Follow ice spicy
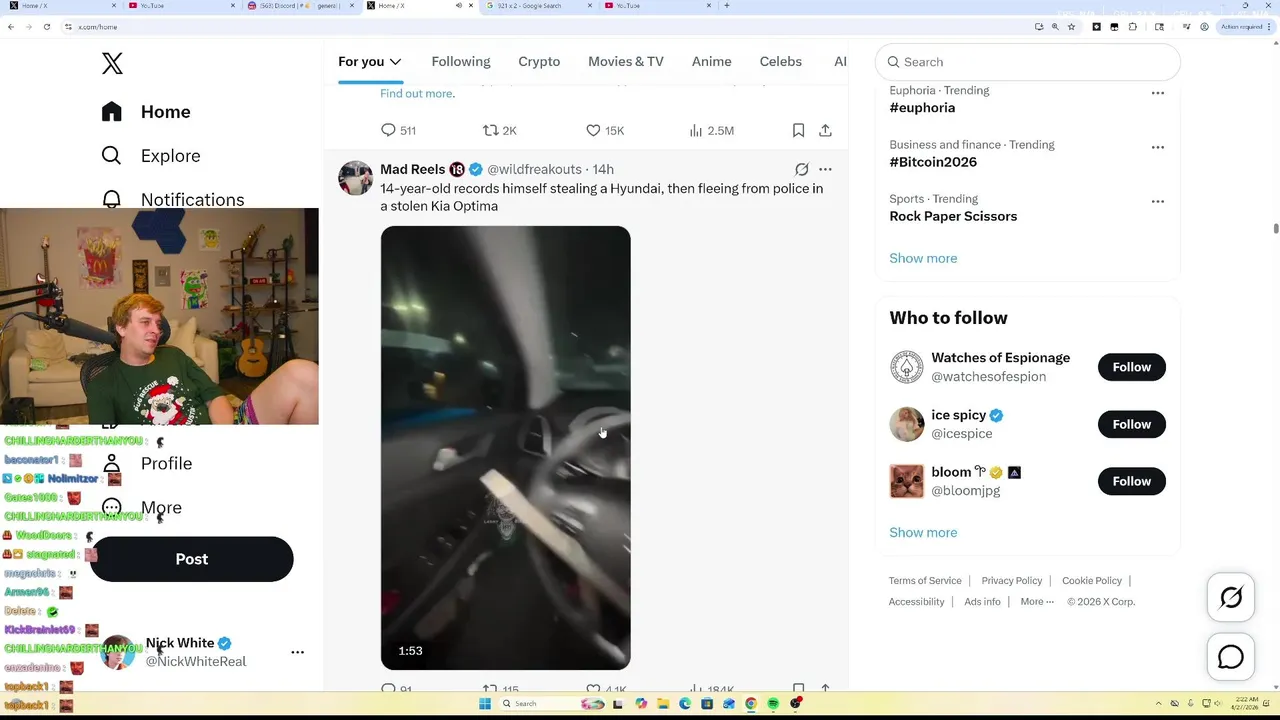Screen dimensions: 1280x720 [1132, 424]
